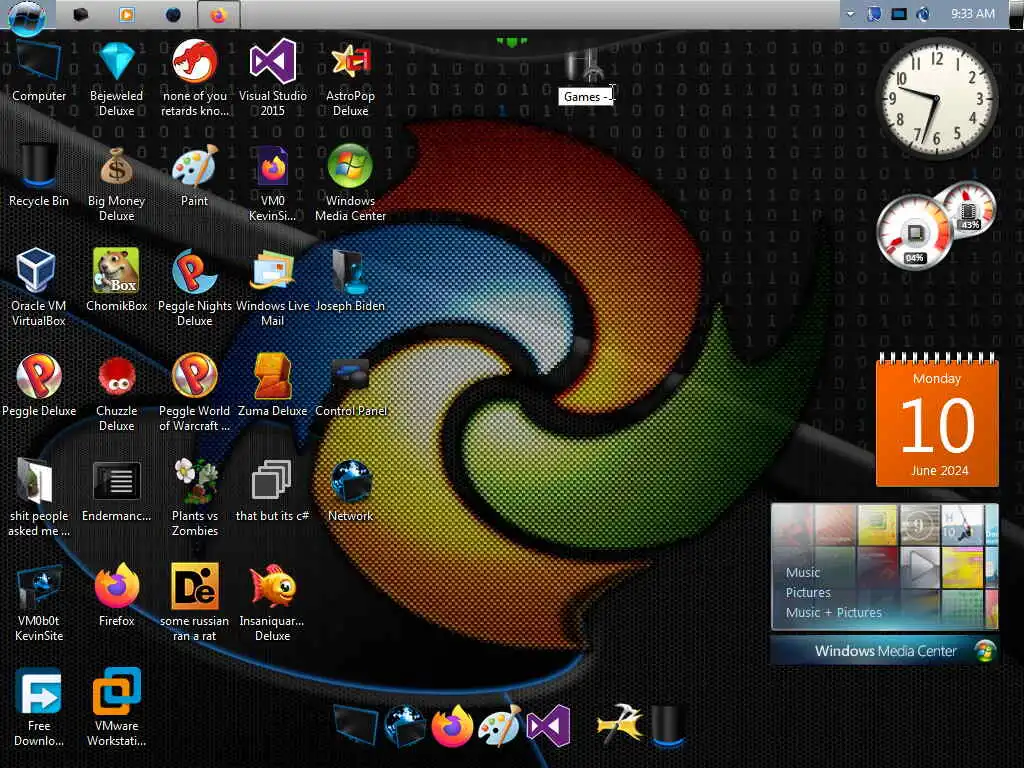Click the Windows Media Center gadget banner

pyautogui.click(x=884, y=650)
